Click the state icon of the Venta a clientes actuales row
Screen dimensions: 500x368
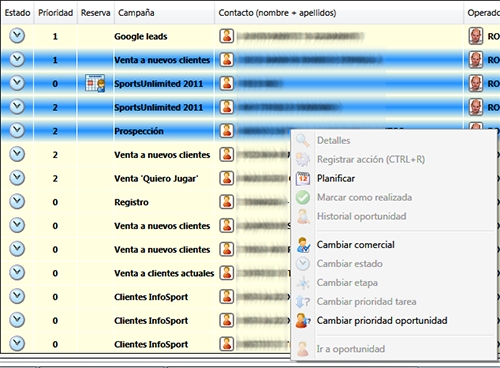point(17,272)
